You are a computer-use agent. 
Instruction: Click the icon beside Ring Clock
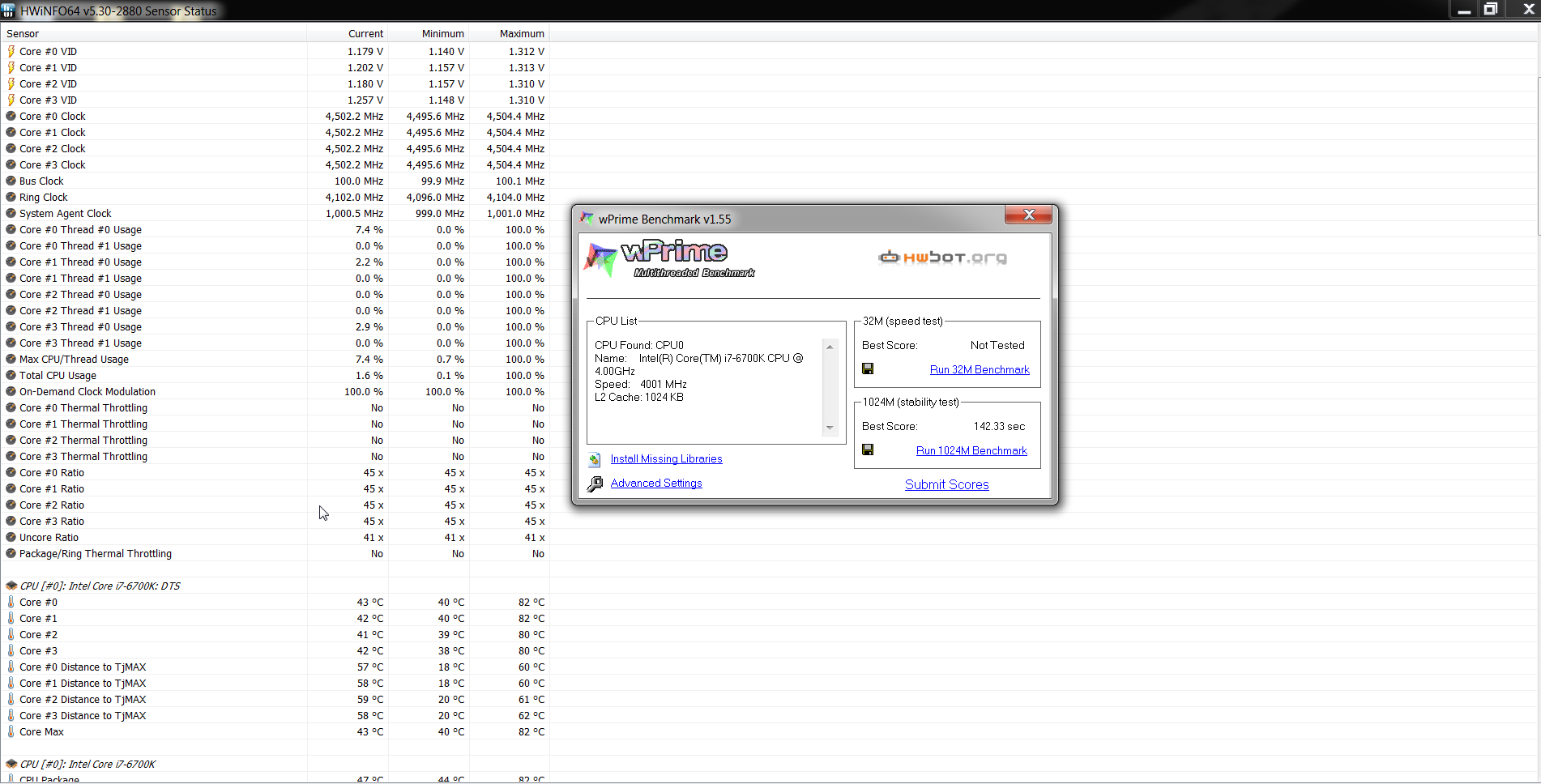pyautogui.click(x=11, y=197)
